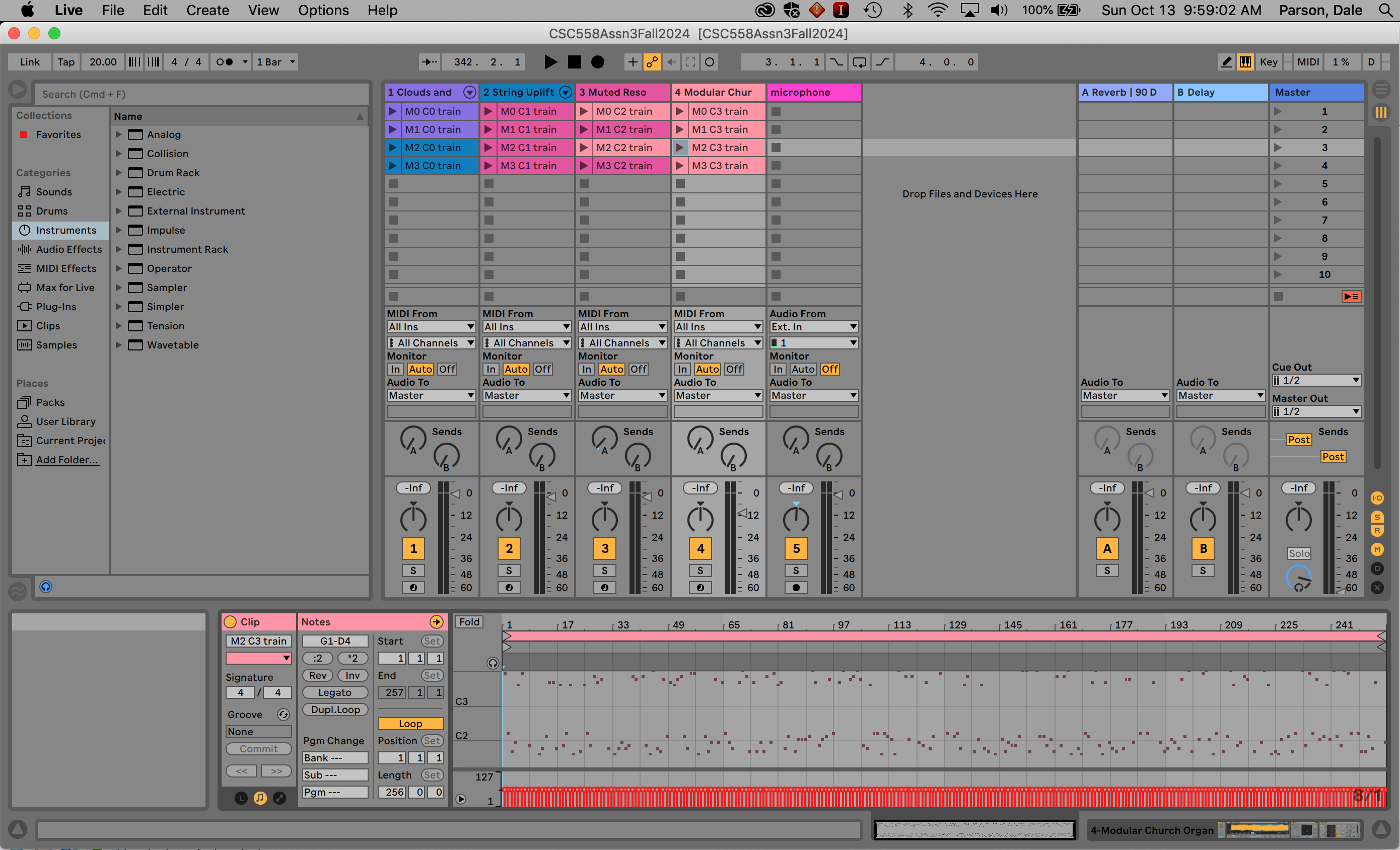
Task: Click the Add Folder link
Action: click(x=67, y=460)
